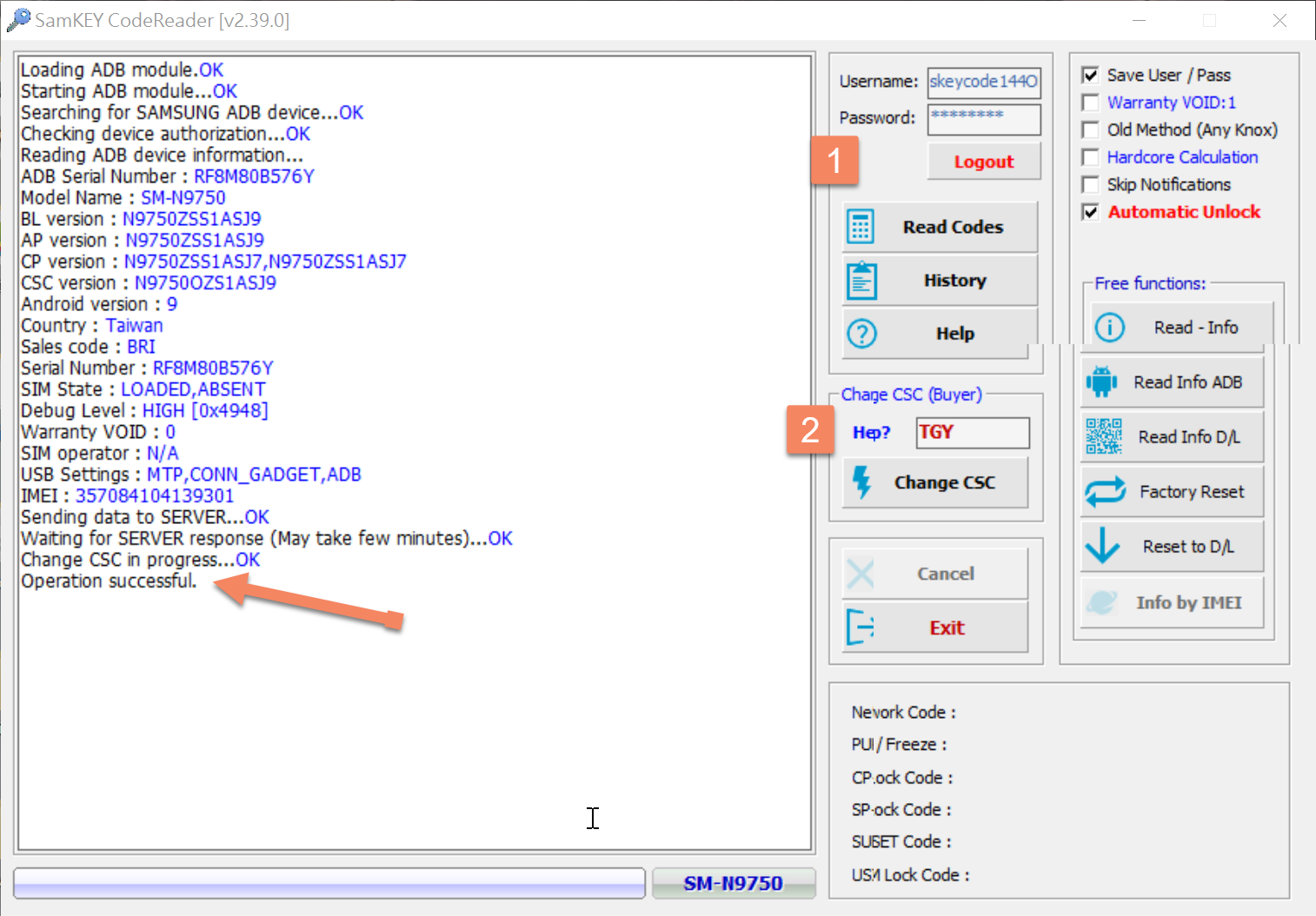The image size is (1316, 916).
Task: Uncheck the Save User / Pass checkbox
Action: pos(1090,76)
